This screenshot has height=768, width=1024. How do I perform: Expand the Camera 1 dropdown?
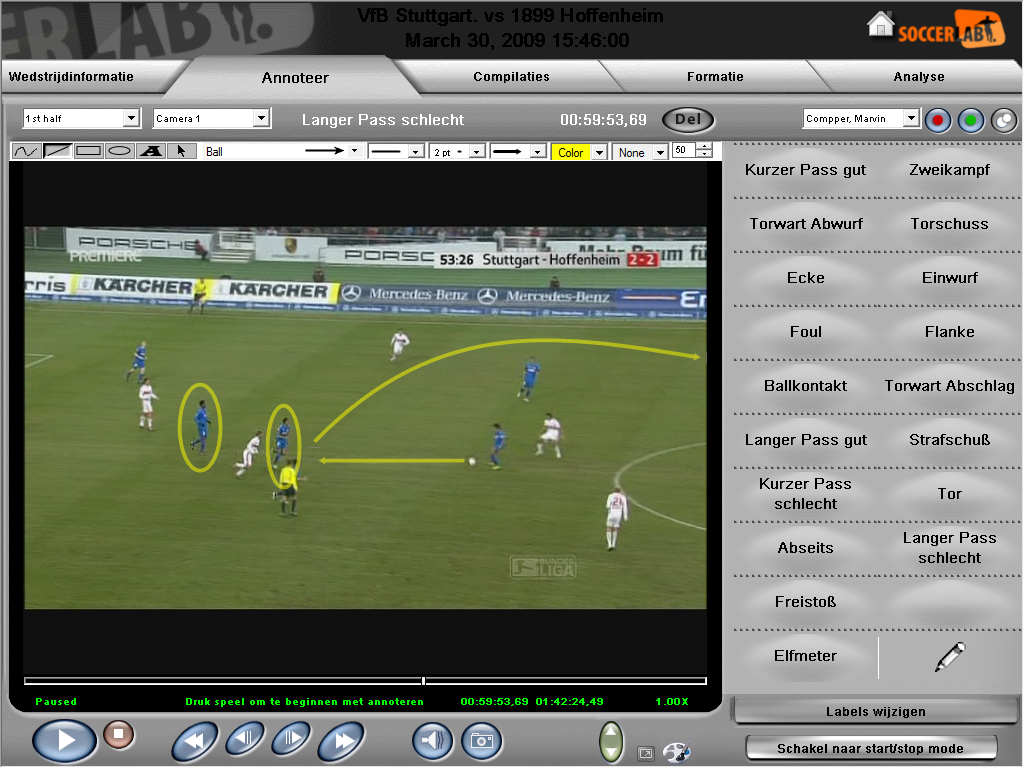(261, 119)
